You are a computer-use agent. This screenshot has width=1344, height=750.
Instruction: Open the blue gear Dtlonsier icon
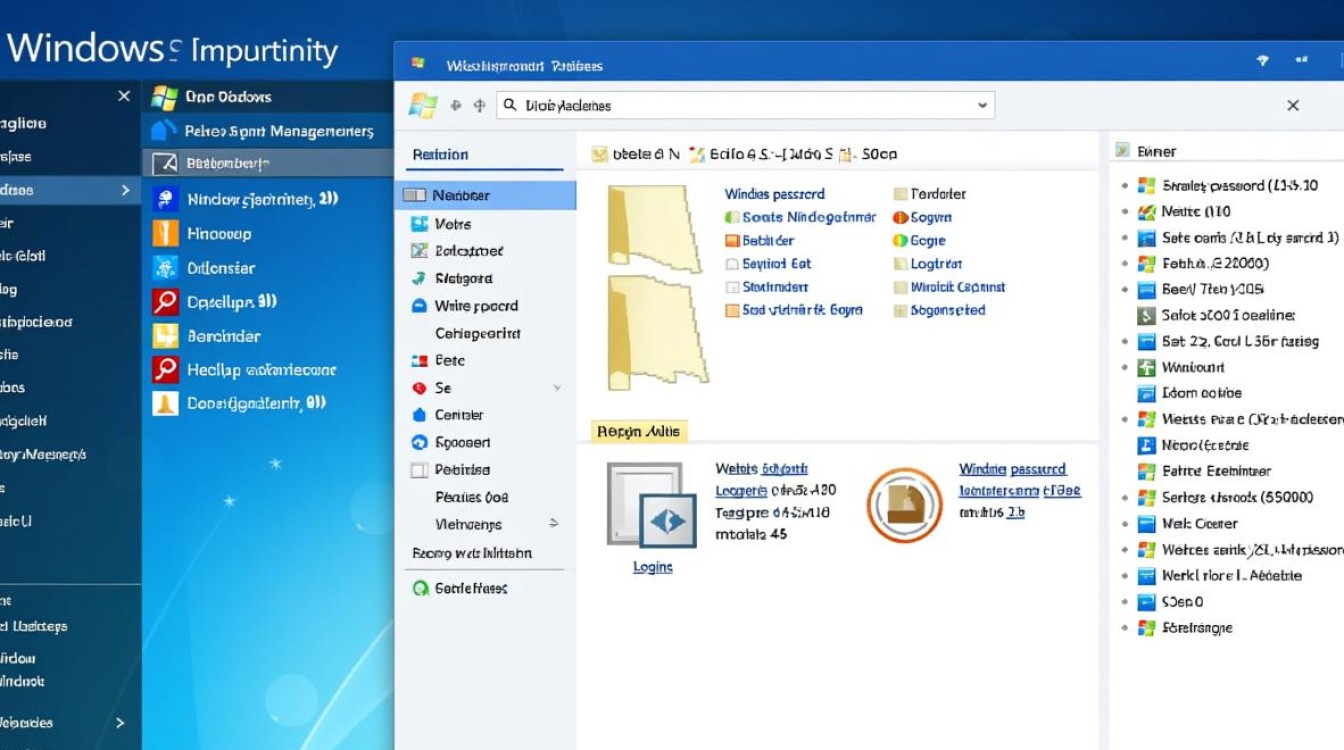click(165, 267)
